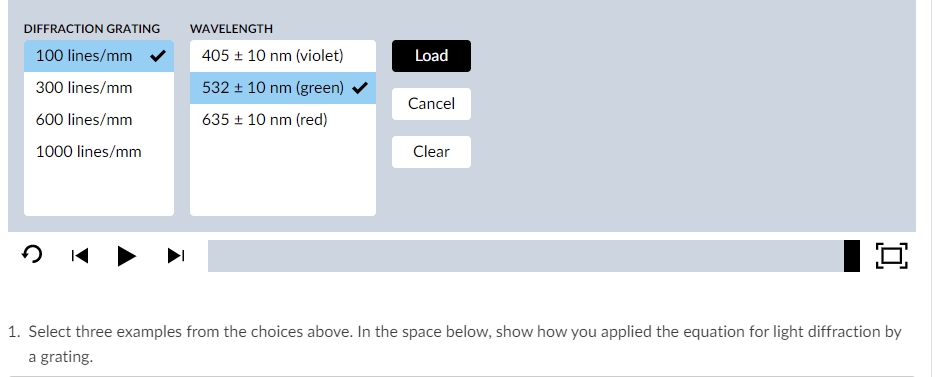Step forward to the next frame

(x=175, y=256)
